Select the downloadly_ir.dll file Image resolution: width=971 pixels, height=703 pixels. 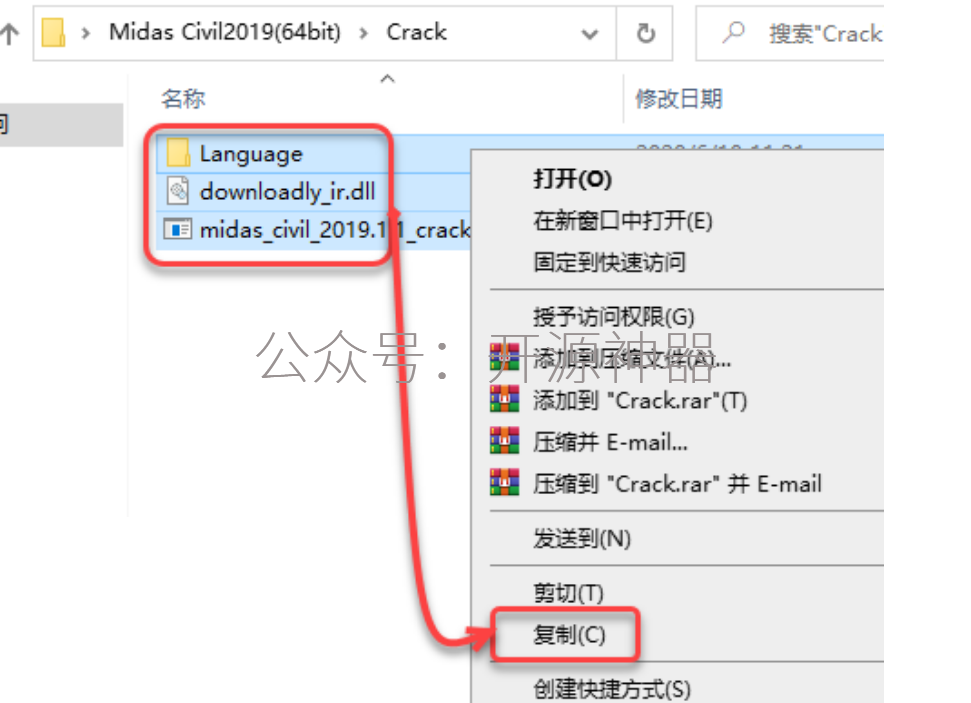point(287,191)
